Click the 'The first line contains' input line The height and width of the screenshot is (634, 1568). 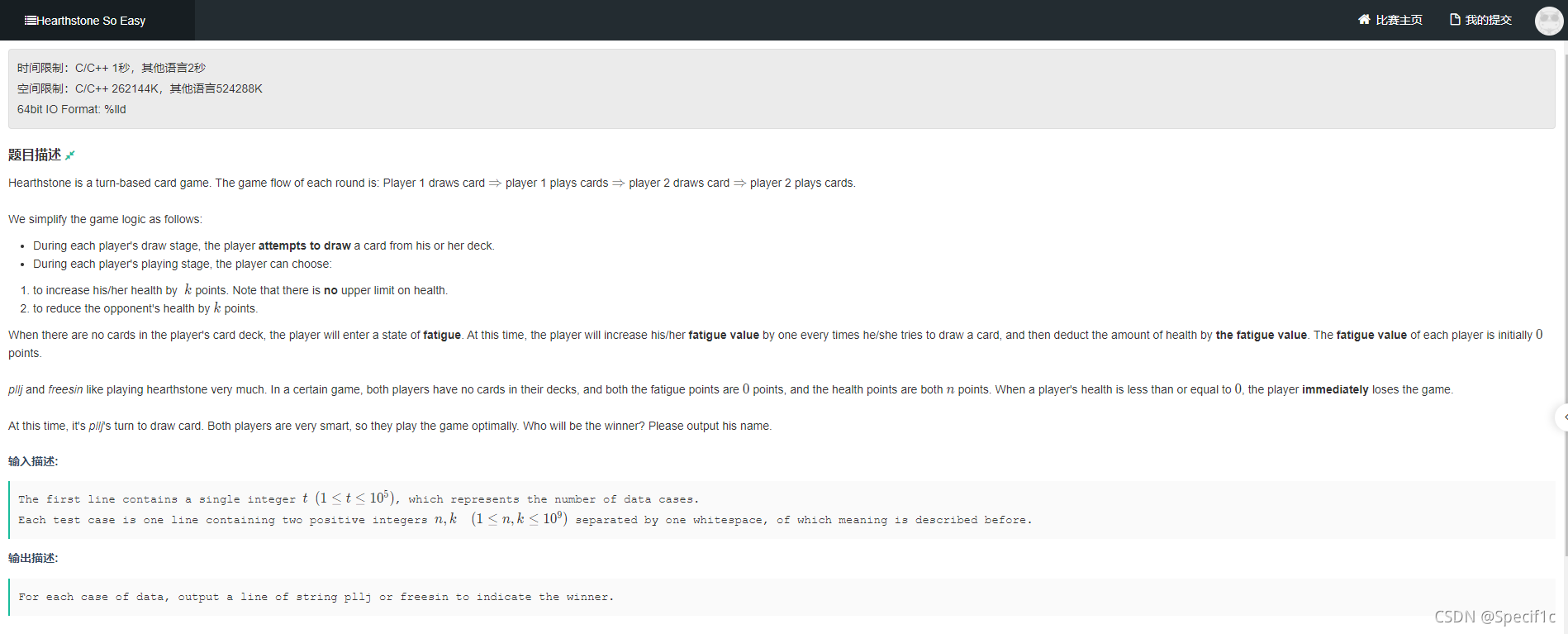click(x=359, y=498)
